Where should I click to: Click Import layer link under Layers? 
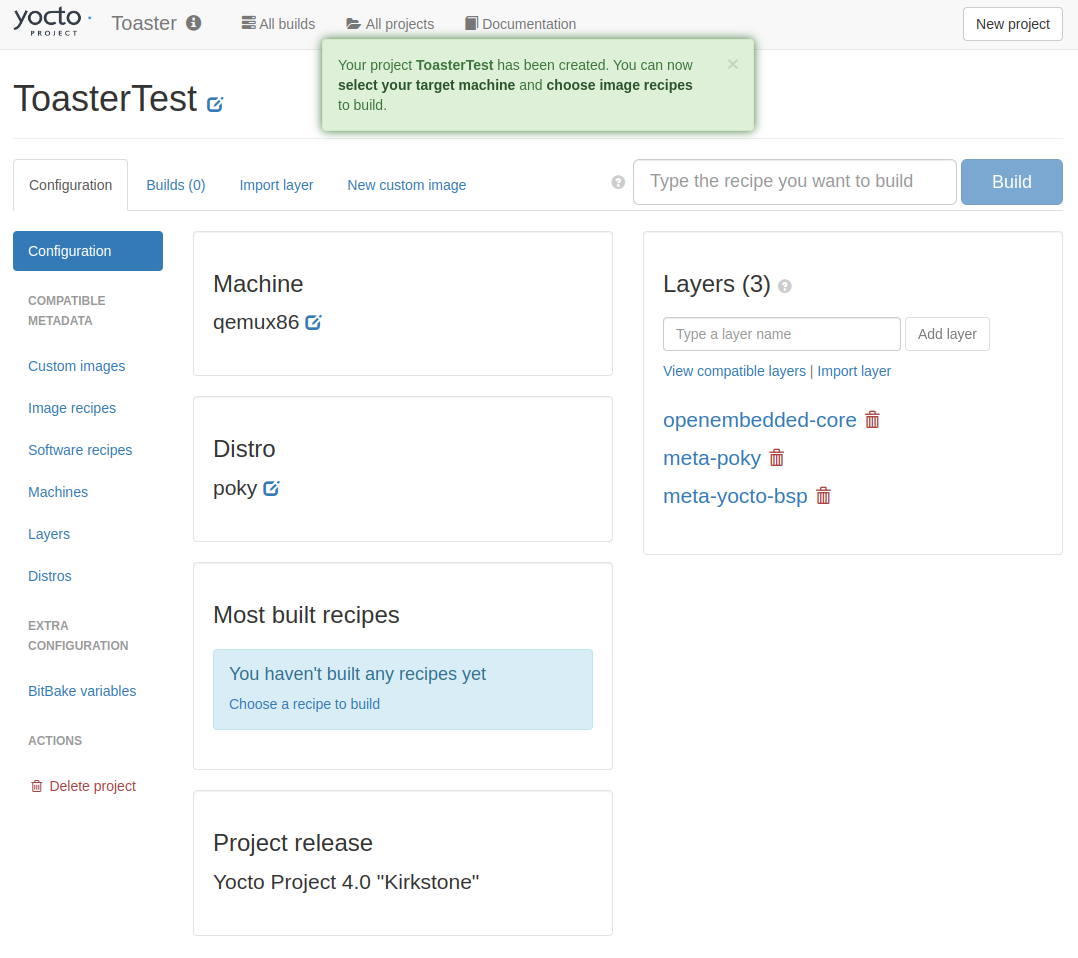[854, 371]
